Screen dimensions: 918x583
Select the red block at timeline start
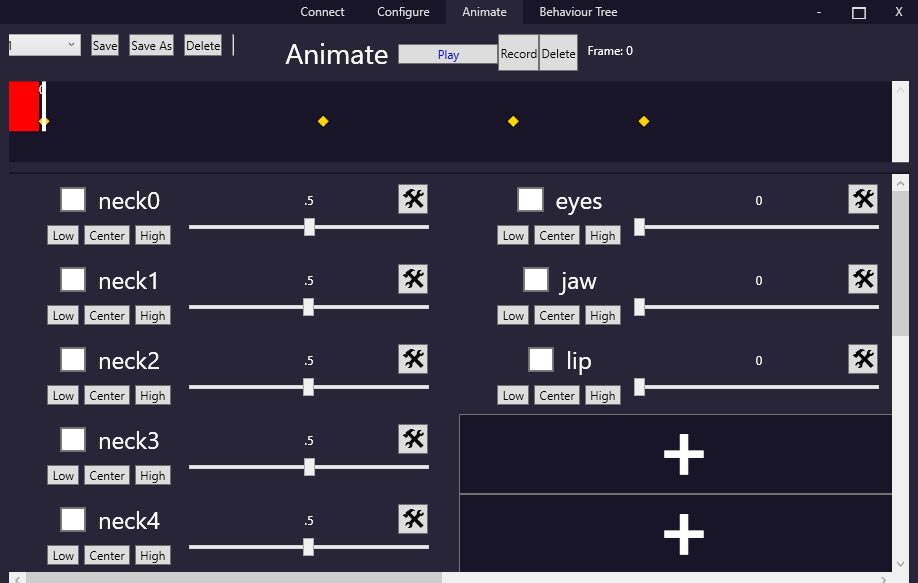23,106
